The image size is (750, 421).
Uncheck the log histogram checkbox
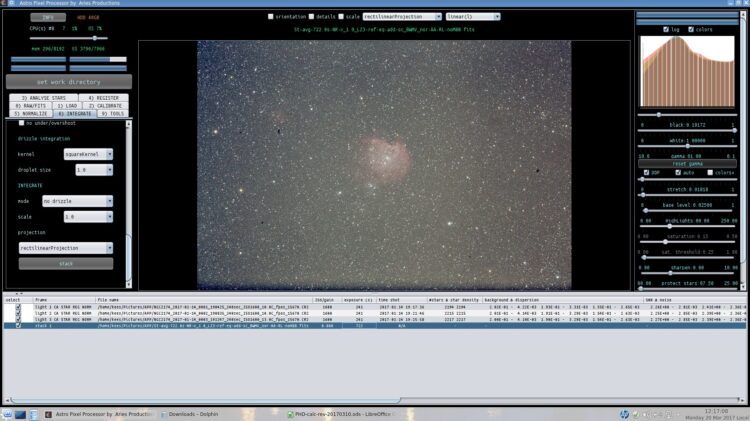coord(666,29)
